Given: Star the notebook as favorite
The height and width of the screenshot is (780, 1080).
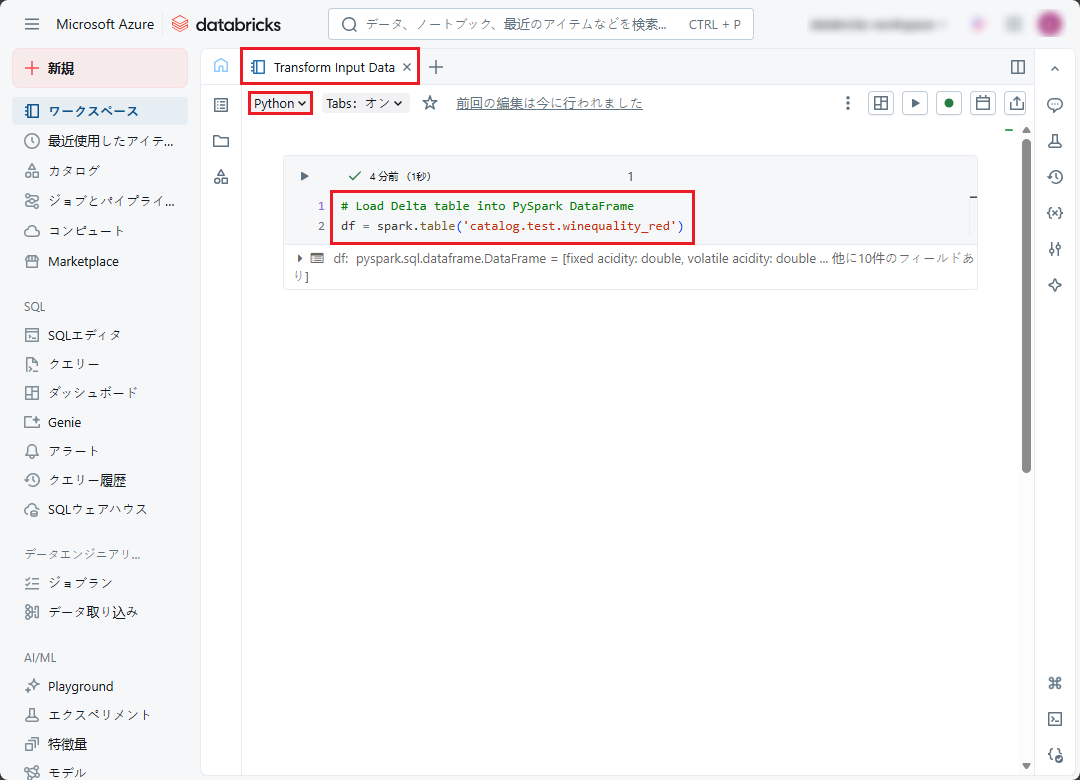Looking at the screenshot, I should (430, 103).
